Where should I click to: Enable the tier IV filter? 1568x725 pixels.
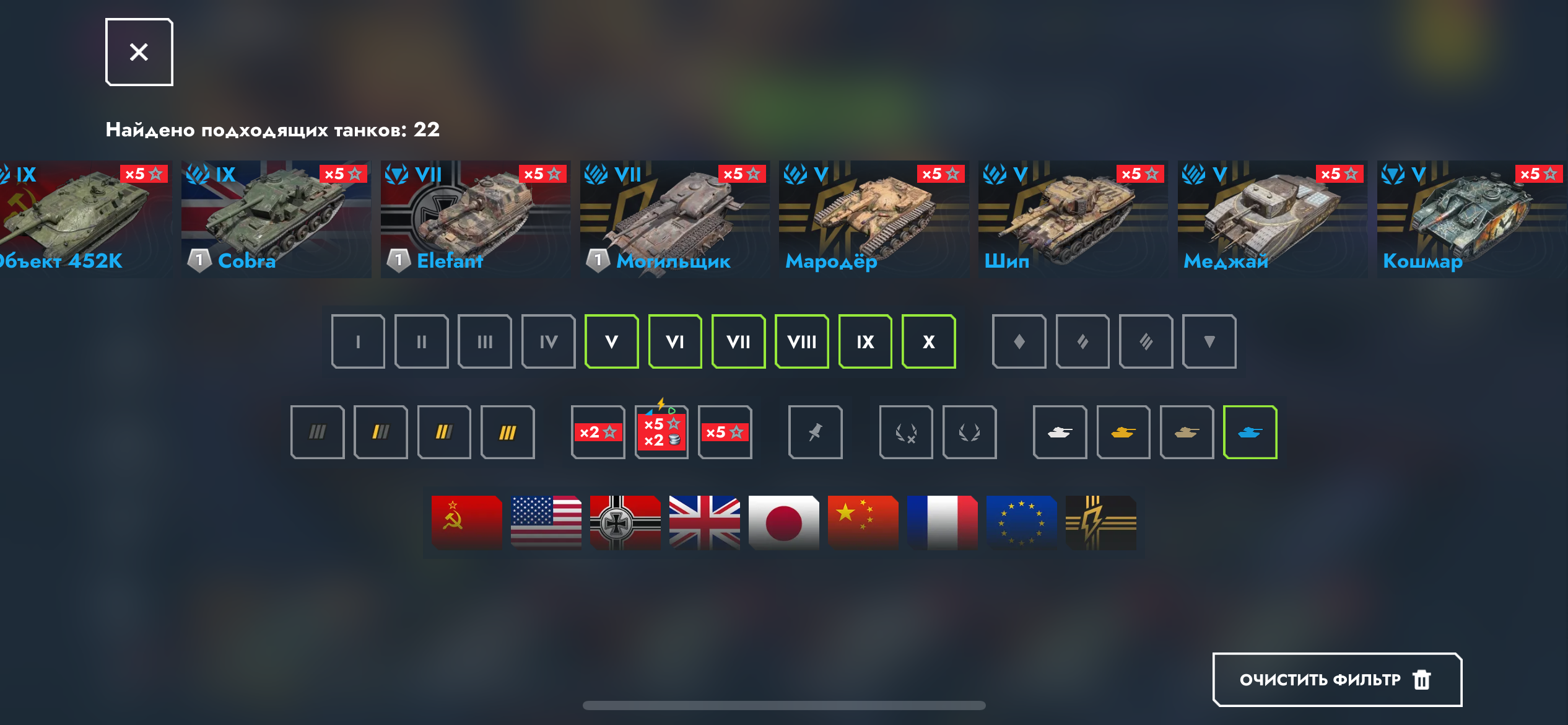click(x=548, y=341)
